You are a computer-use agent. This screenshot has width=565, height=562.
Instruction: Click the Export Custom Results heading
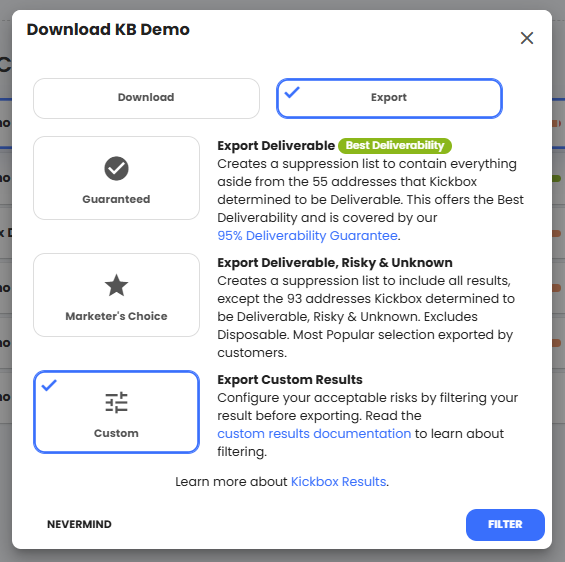(290, 380)
